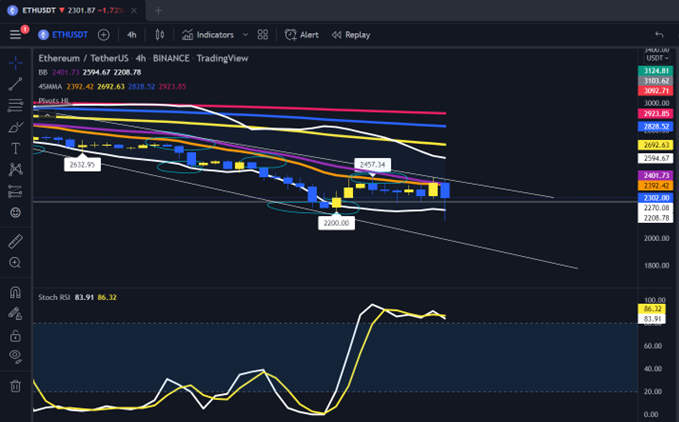Click the 2401.73 purple price label

[x=656, y=175]
